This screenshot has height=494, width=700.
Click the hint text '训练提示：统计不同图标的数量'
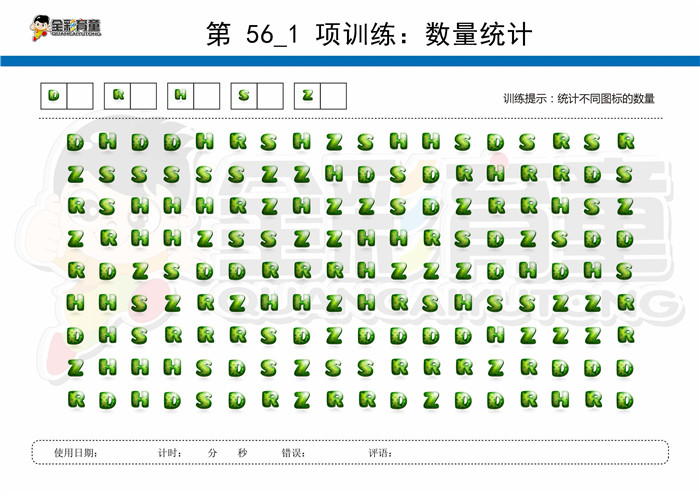tap(579, 99)
